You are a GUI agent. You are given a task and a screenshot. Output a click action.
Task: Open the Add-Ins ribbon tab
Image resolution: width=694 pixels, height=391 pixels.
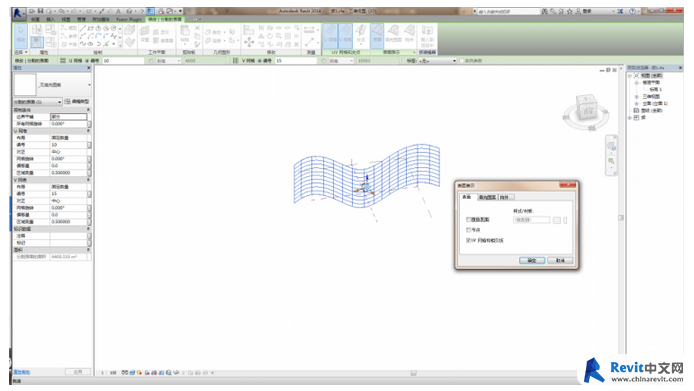101,19
